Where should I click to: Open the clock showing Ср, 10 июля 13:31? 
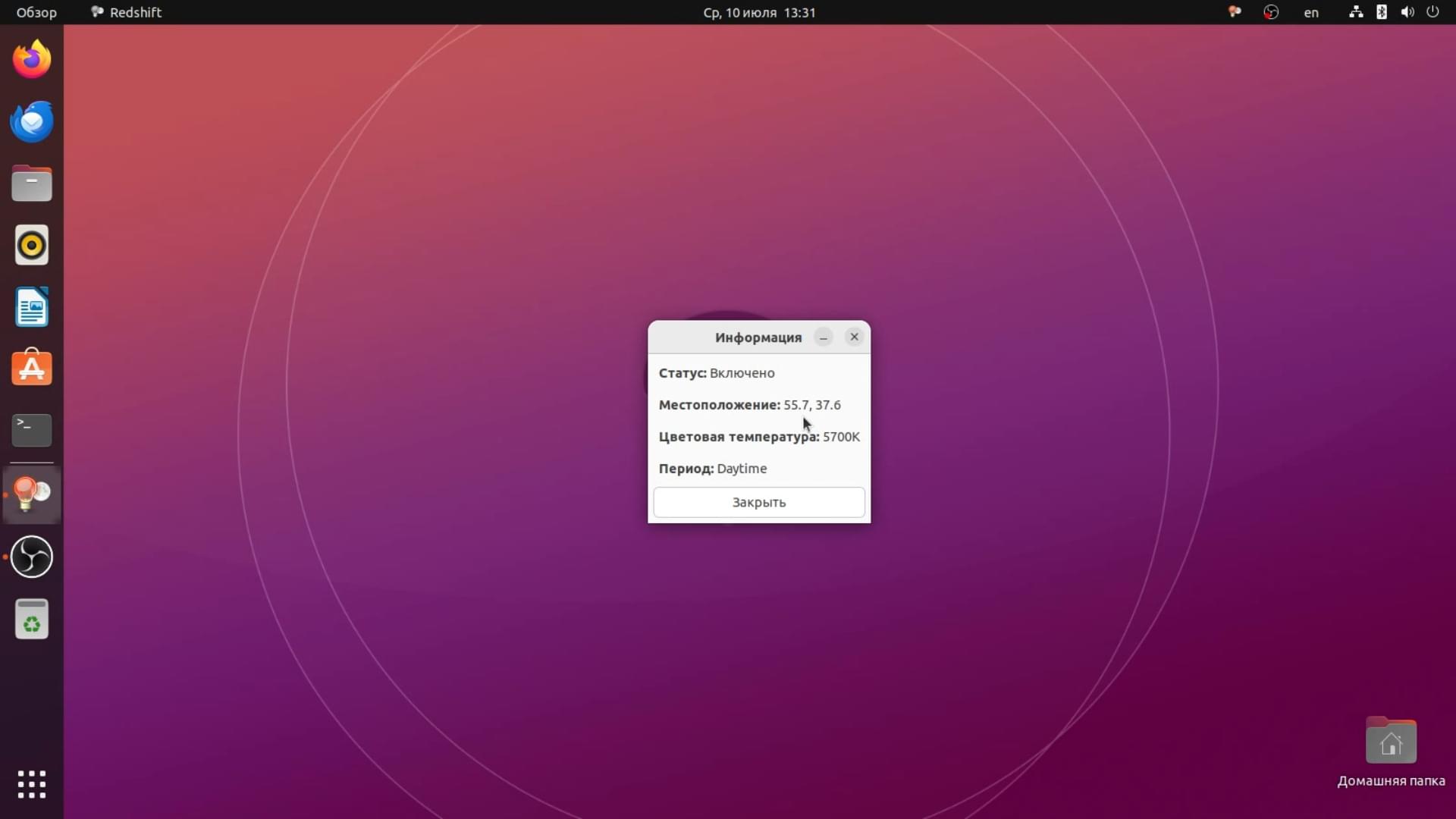pos(759,12)
